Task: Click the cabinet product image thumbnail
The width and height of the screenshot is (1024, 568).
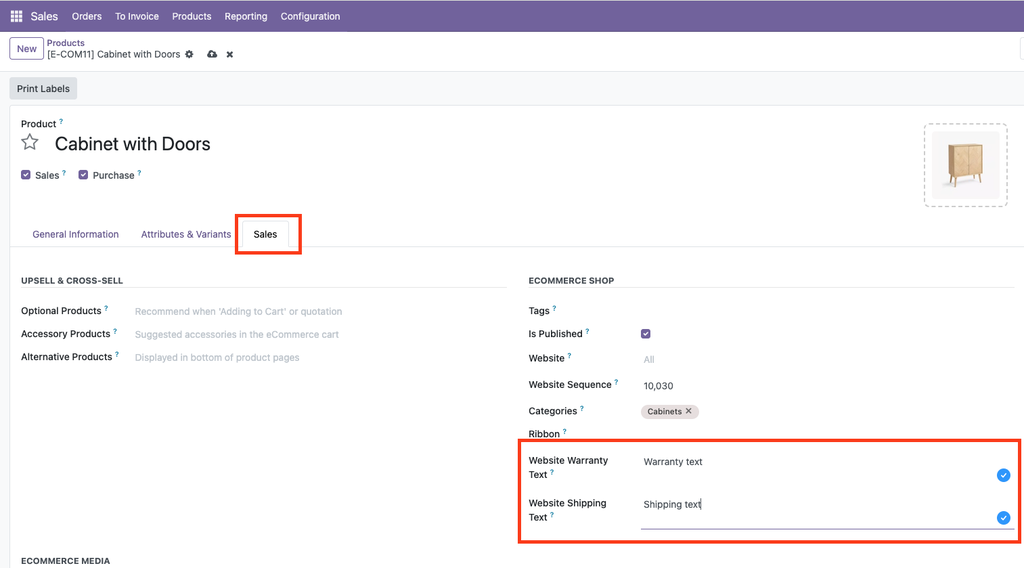Action: [965, 165]
